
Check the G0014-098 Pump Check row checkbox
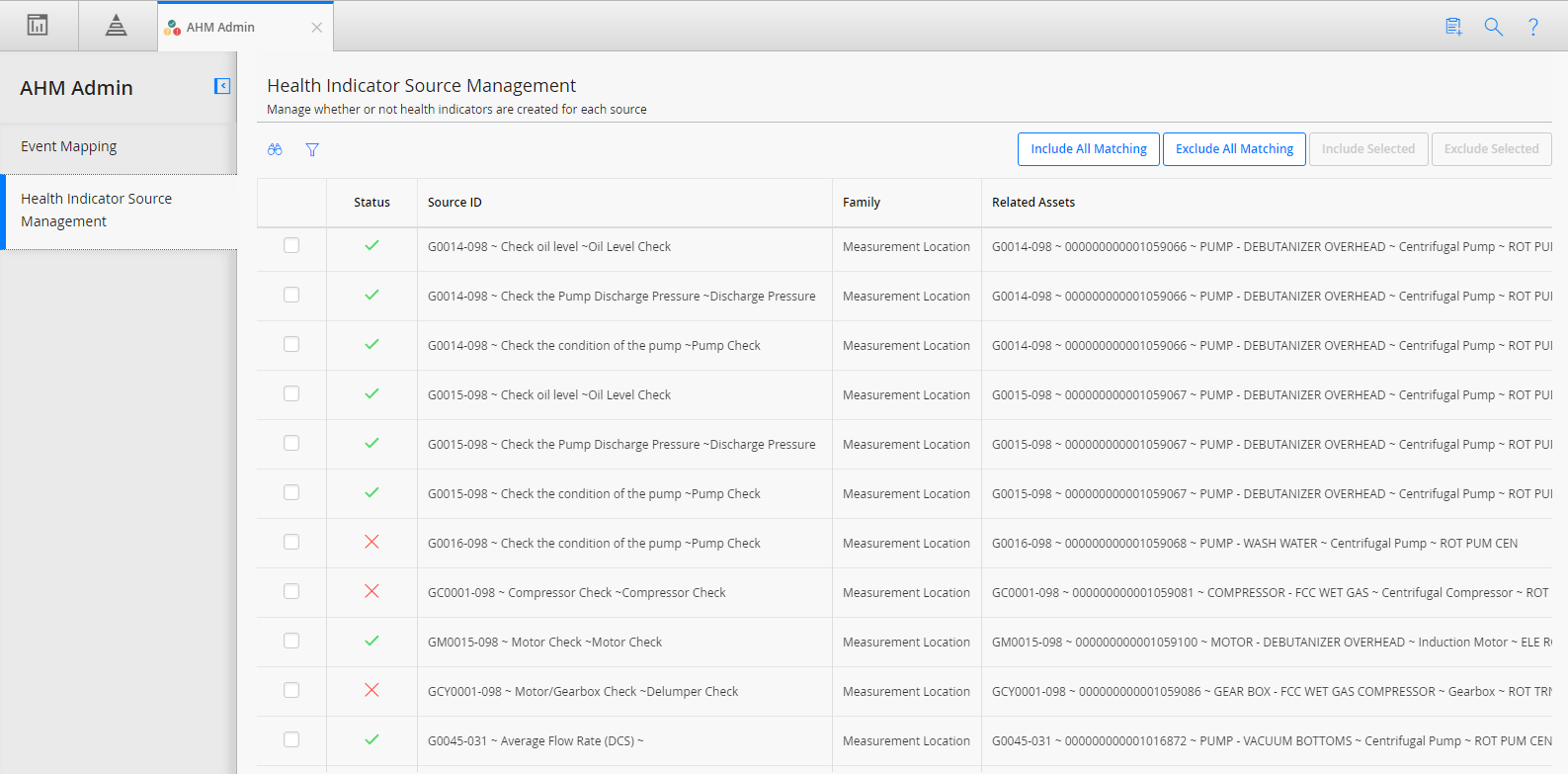pos(291,344)
